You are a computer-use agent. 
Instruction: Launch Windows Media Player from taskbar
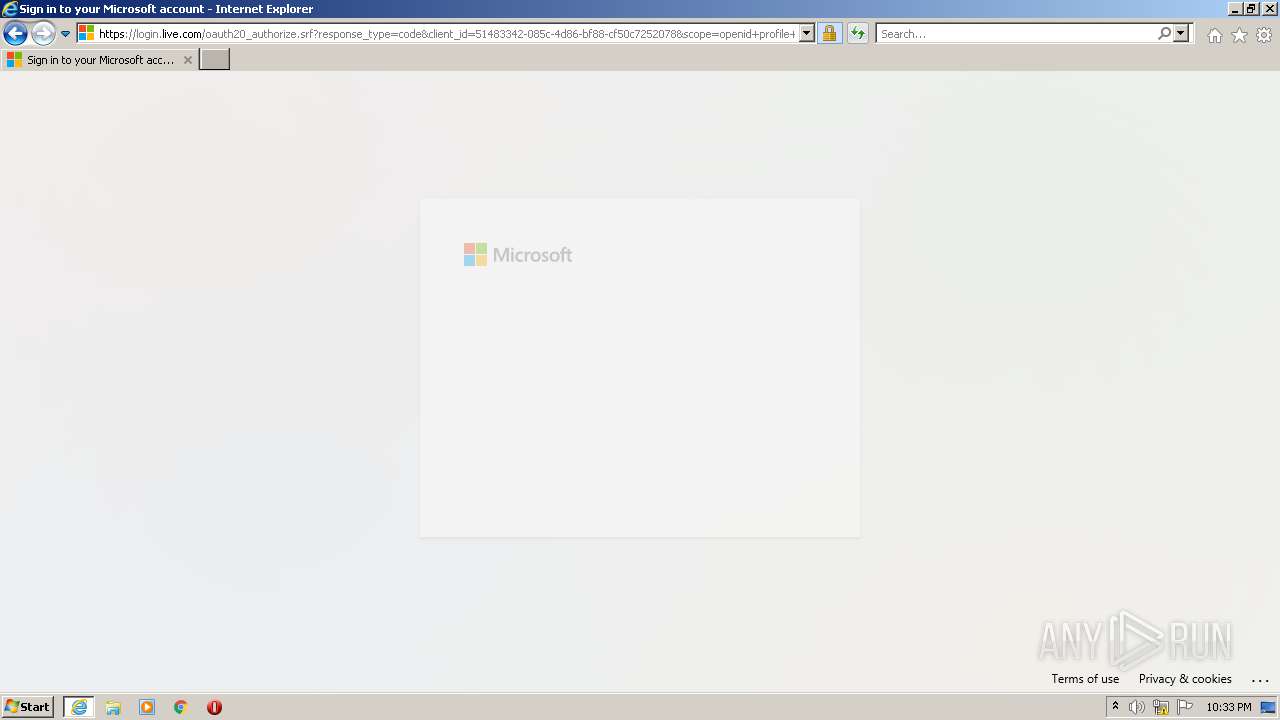147,707
